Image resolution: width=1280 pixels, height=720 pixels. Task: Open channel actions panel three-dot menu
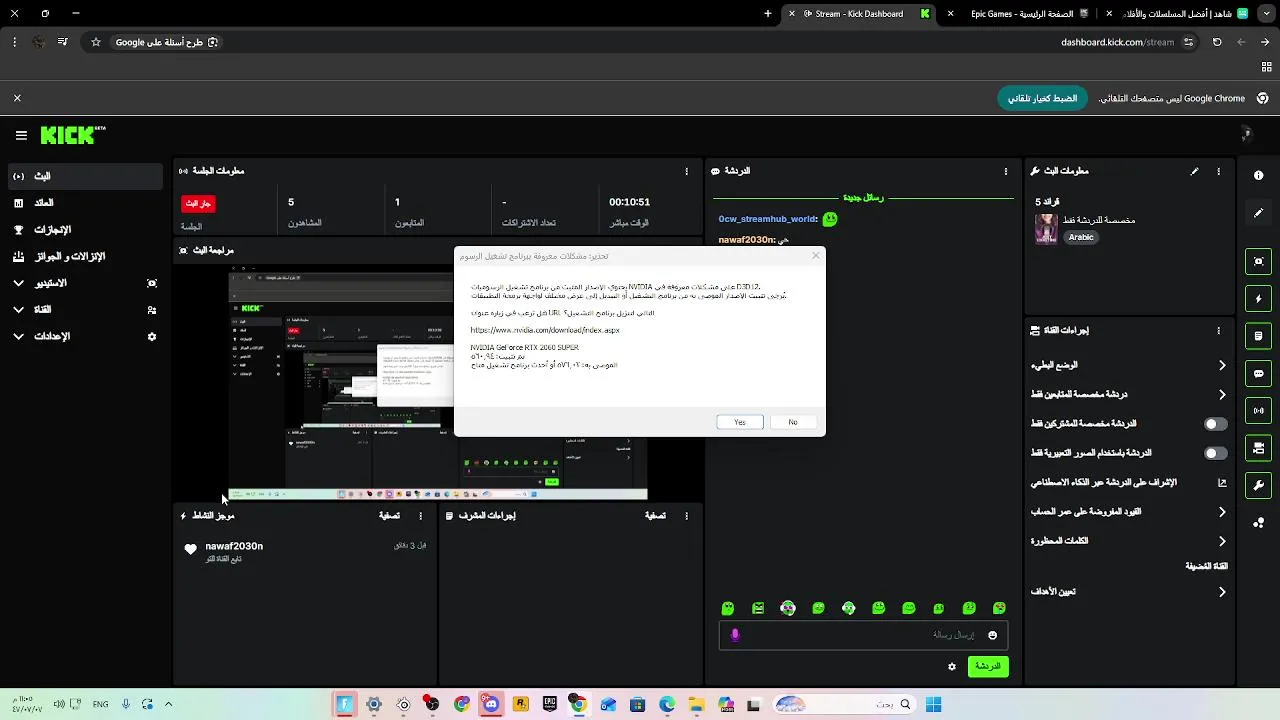[x=1218, y=330]
